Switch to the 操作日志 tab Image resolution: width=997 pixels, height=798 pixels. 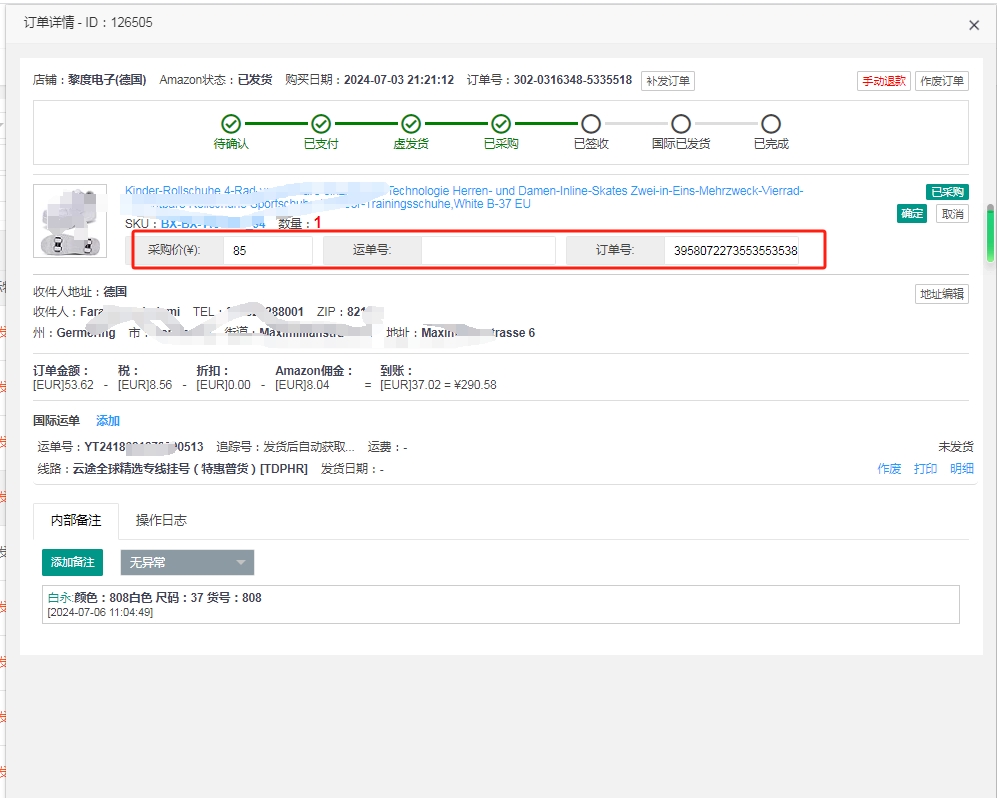(161, 520)
